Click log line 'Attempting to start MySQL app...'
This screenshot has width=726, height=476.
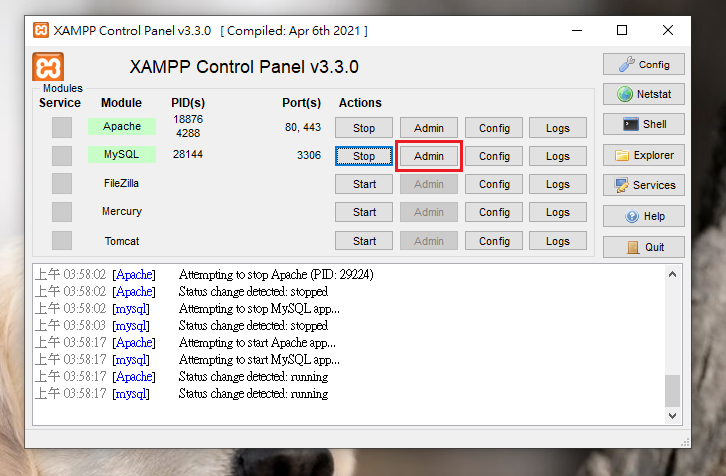259,360
